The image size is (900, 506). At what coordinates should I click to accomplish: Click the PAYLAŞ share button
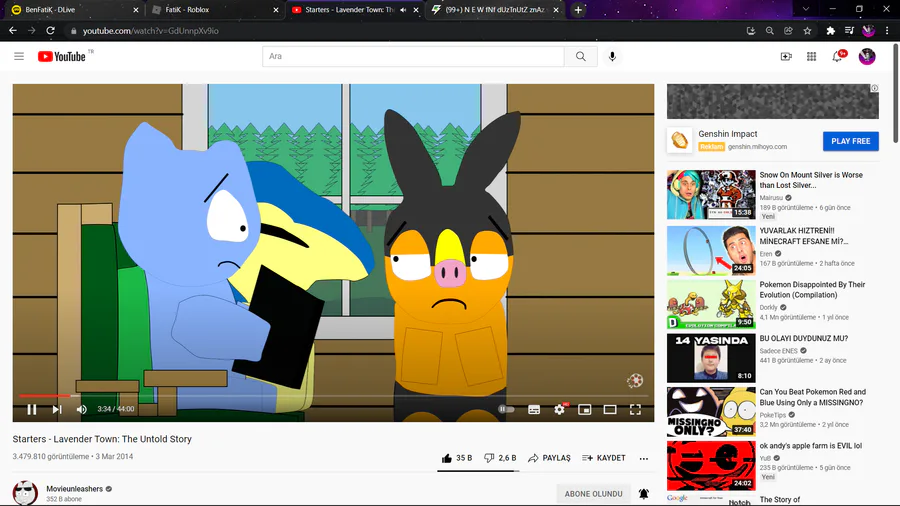tap(549, 458)
